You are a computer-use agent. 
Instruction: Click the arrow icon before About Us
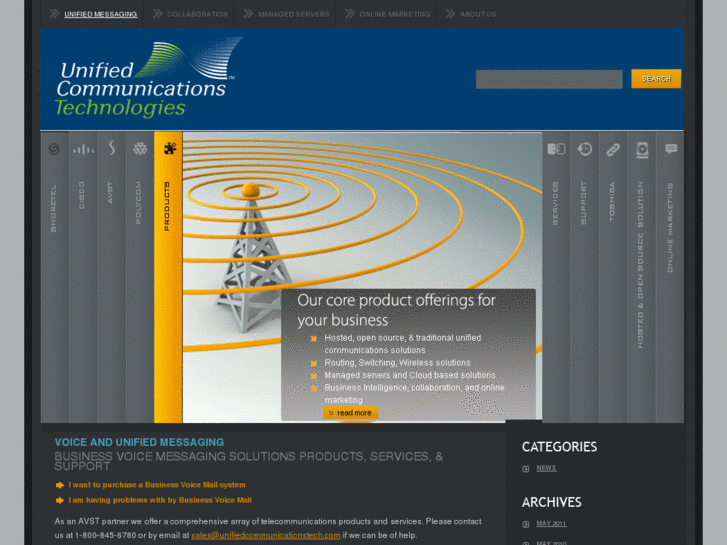450,14
